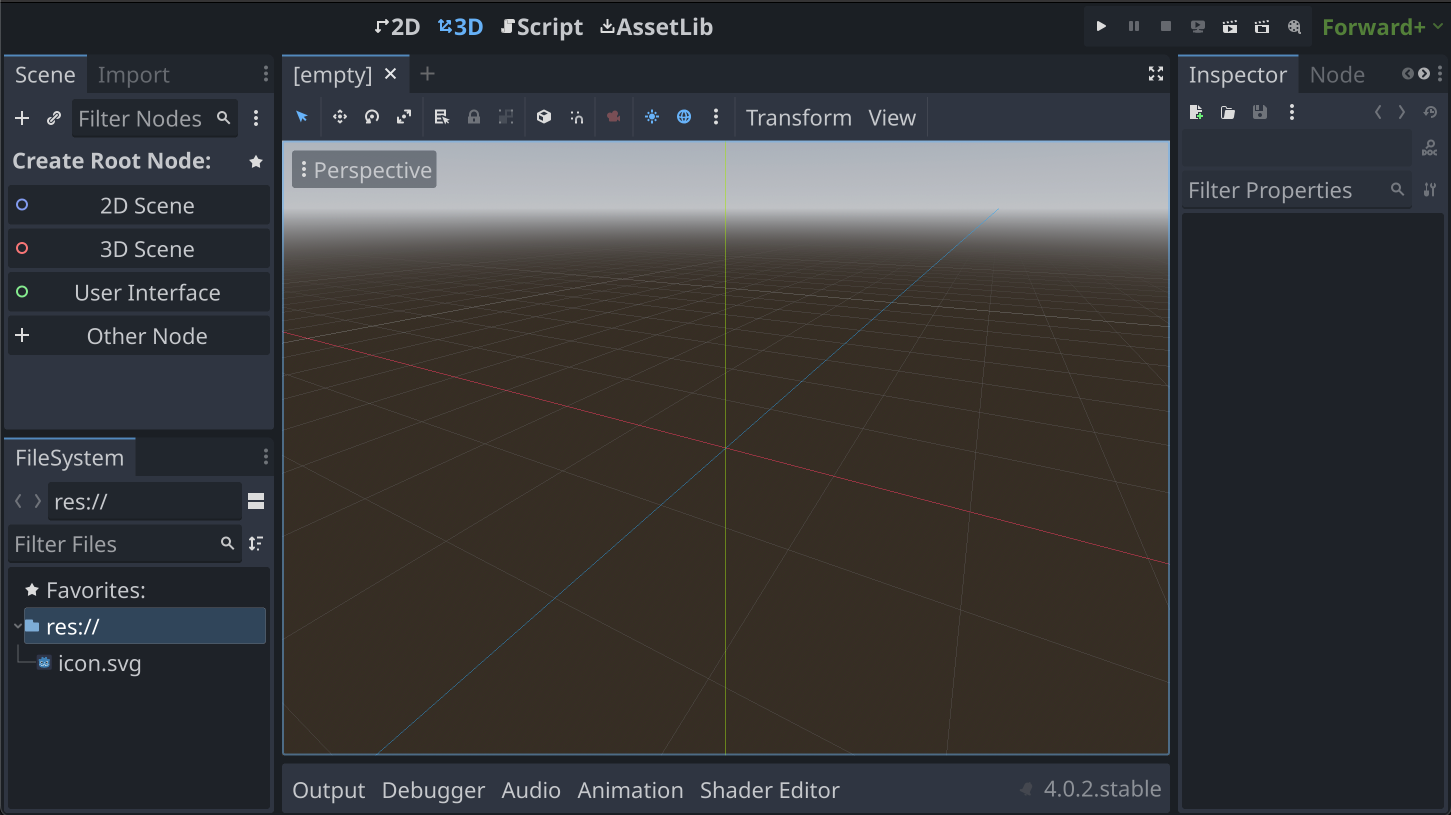This screenshot has width=1451, height=815.
Task: Focus the Filter Files search field
Action: 124,544
